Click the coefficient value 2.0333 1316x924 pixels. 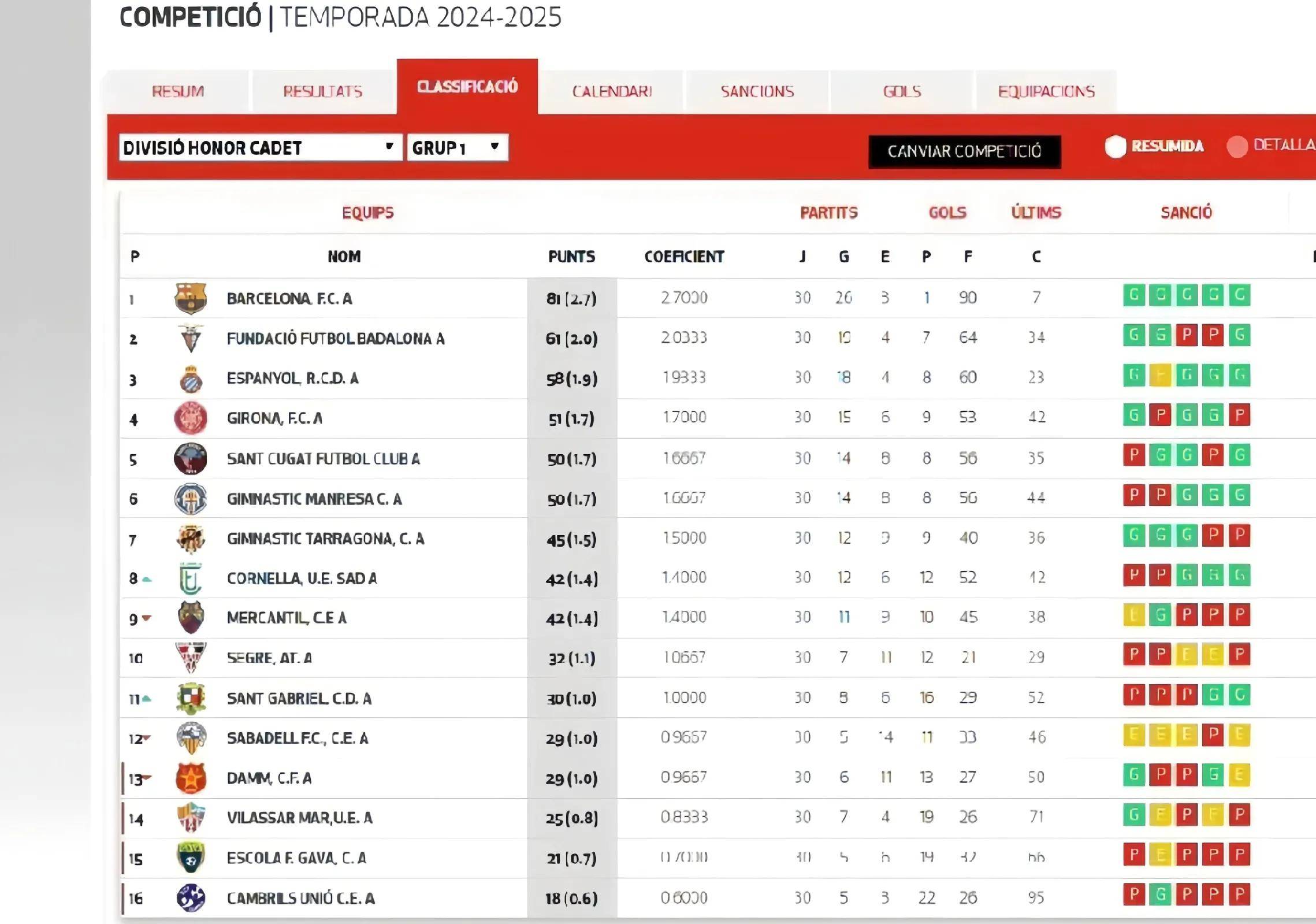click(684, 337)
